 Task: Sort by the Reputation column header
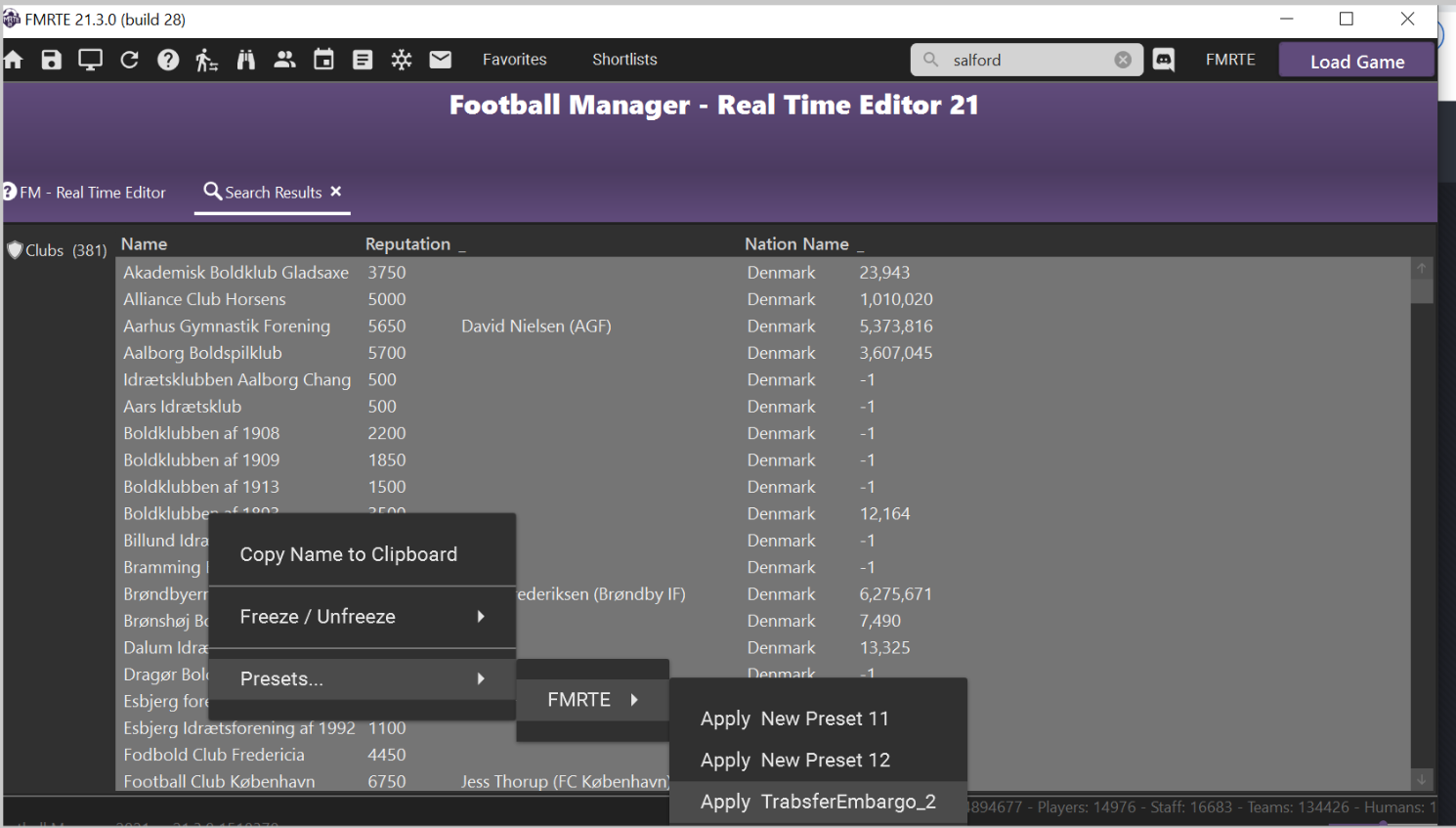407,244
